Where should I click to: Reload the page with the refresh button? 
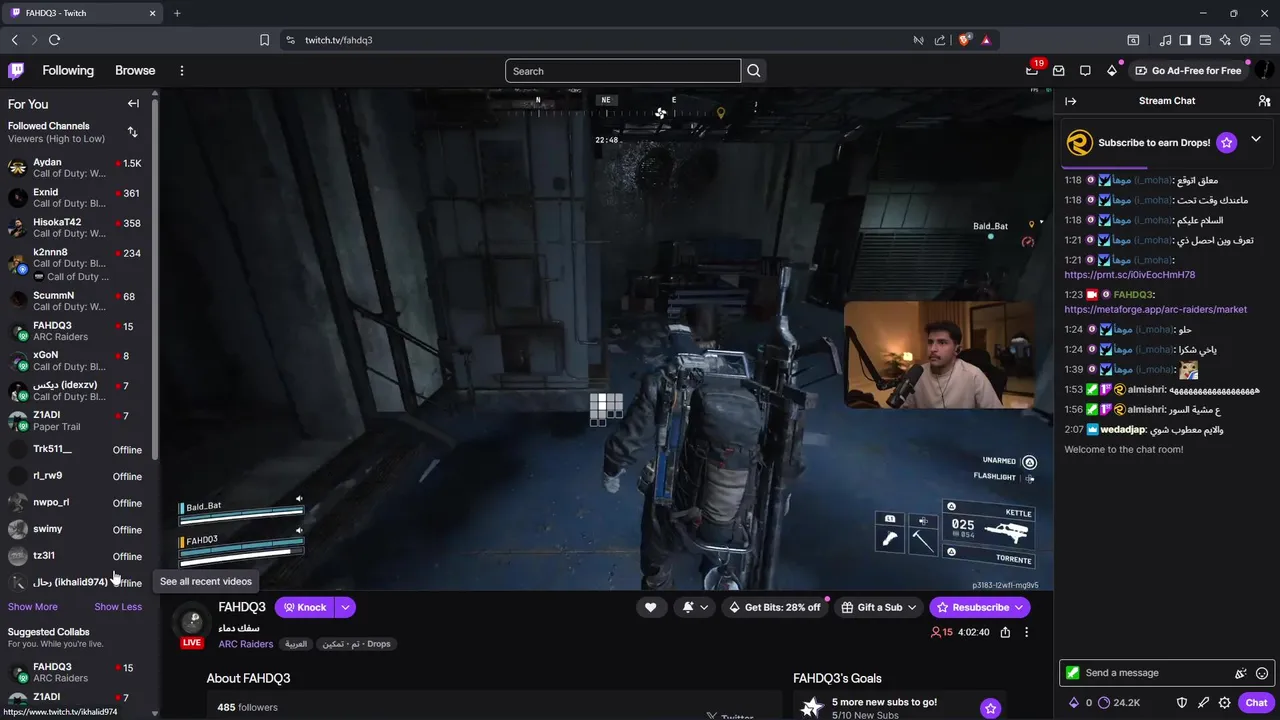[54, 40]
